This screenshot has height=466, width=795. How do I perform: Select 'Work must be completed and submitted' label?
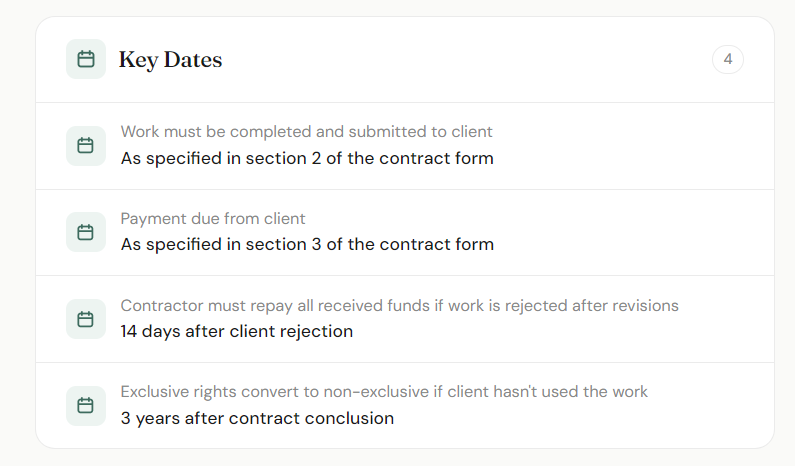click(x=306, y=132)
